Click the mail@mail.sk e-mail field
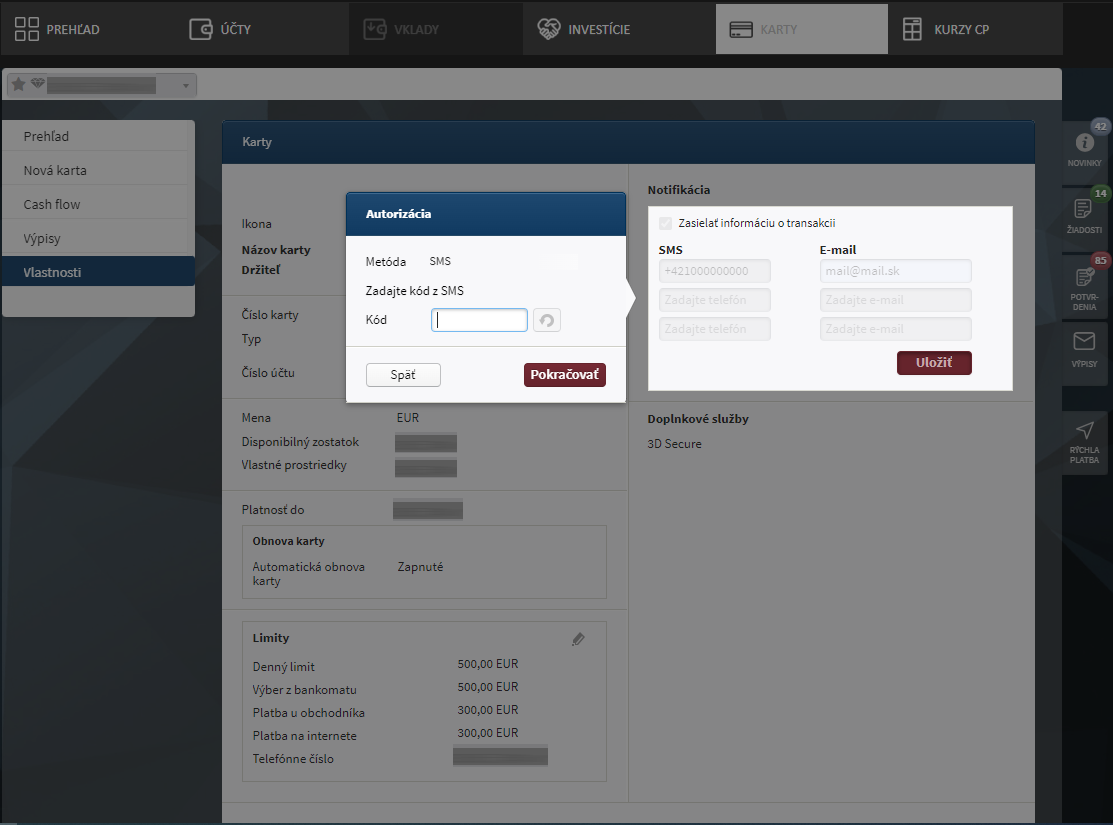 click(895, 271)
